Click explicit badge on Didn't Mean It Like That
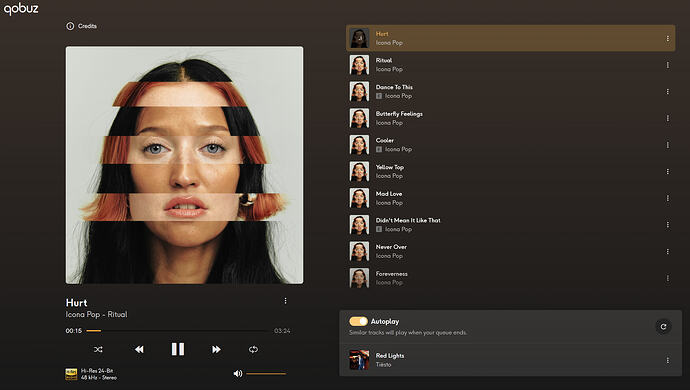This screenshot has width=690, height=390. point(379,229)
